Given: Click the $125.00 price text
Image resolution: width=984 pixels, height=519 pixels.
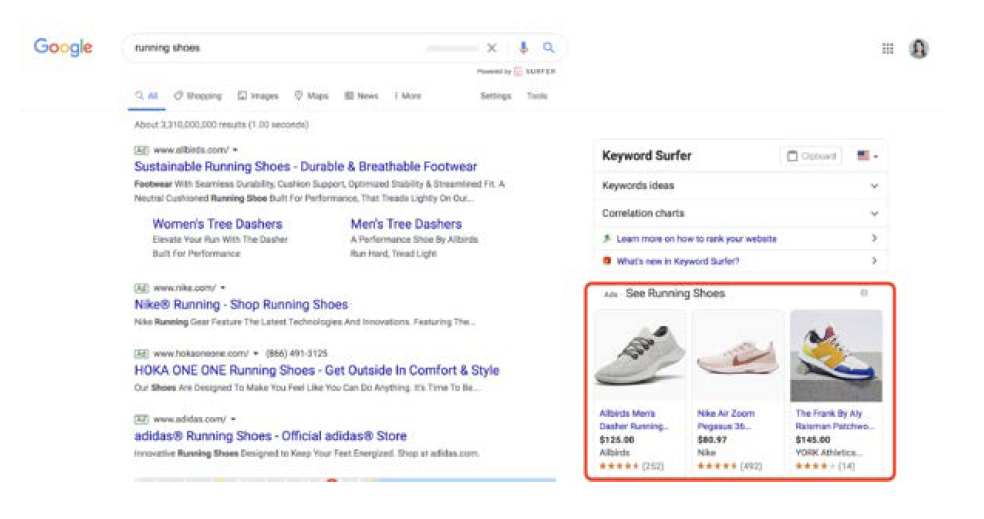Looking at the screenshot, I should coord(616,440).
